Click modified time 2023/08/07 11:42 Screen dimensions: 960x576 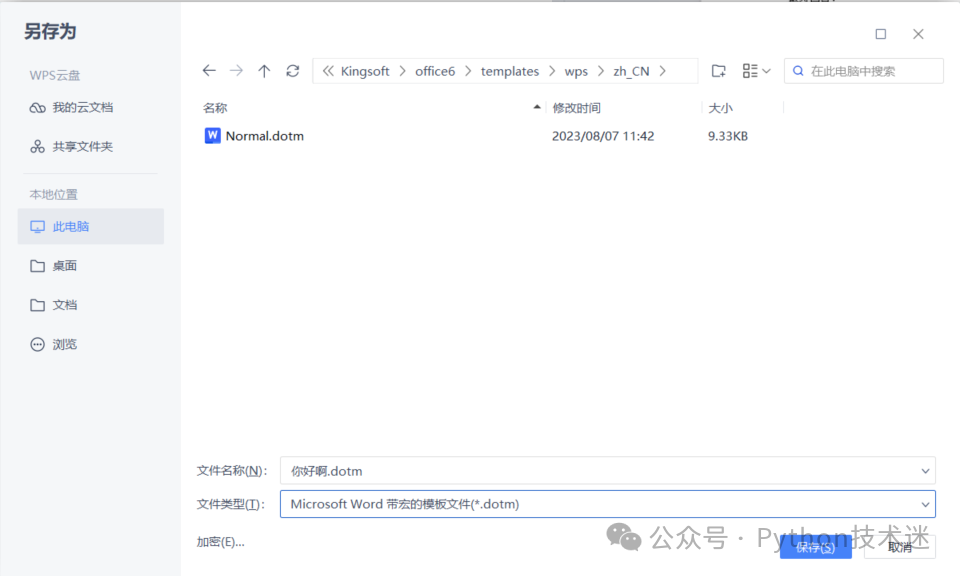[x=603, y=136]
